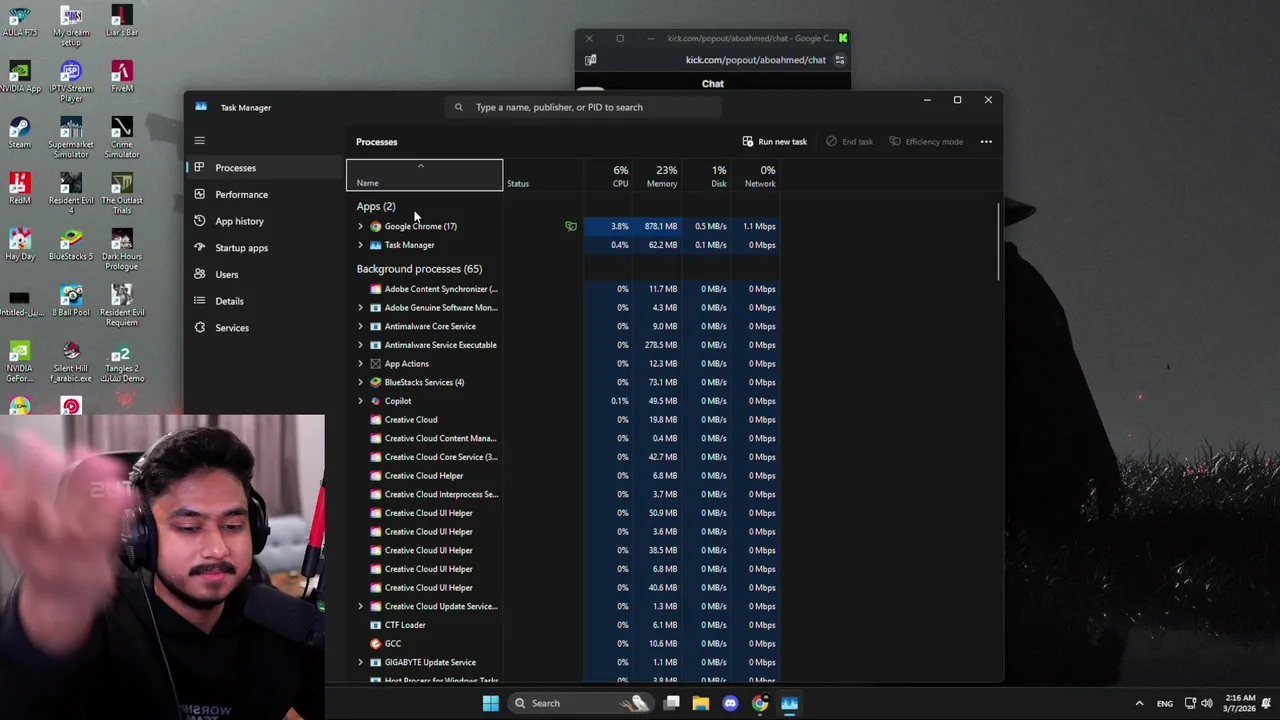Screen dimensions: 1280x720
Task: Click the Chrome chat window address bar
Action: click(x=756, y=60)
